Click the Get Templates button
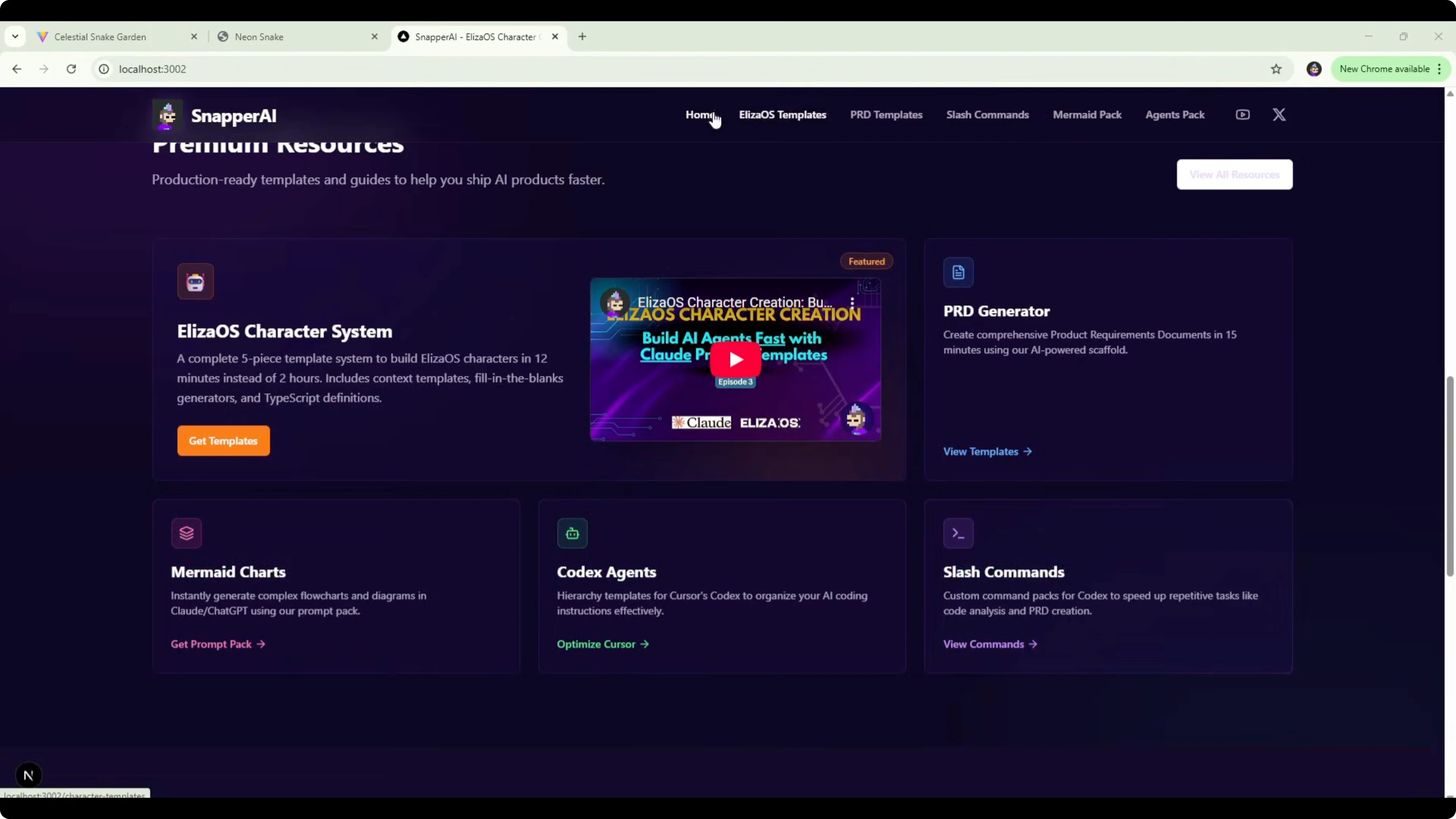Image resolution: width=1456 pixels, height=819 pixels. tap(223, 440)
